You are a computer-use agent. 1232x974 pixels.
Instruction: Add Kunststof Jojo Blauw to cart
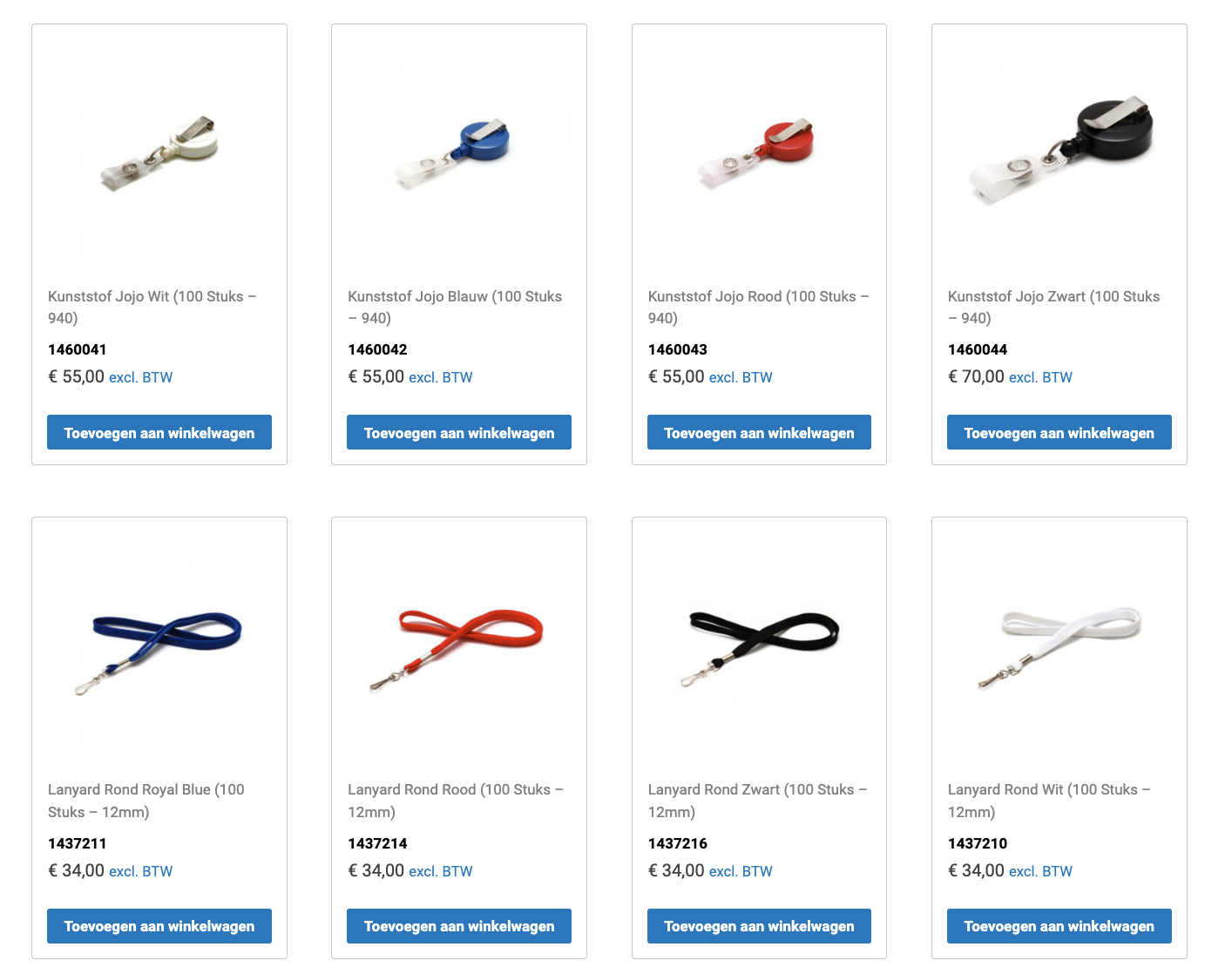click(459, 432)
